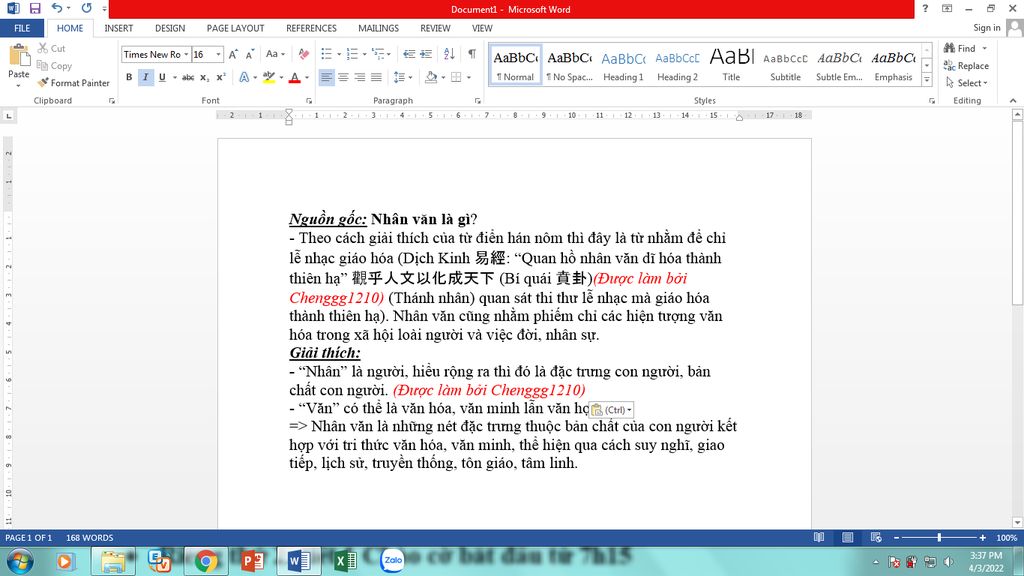Undo the last action

(57, 8)
